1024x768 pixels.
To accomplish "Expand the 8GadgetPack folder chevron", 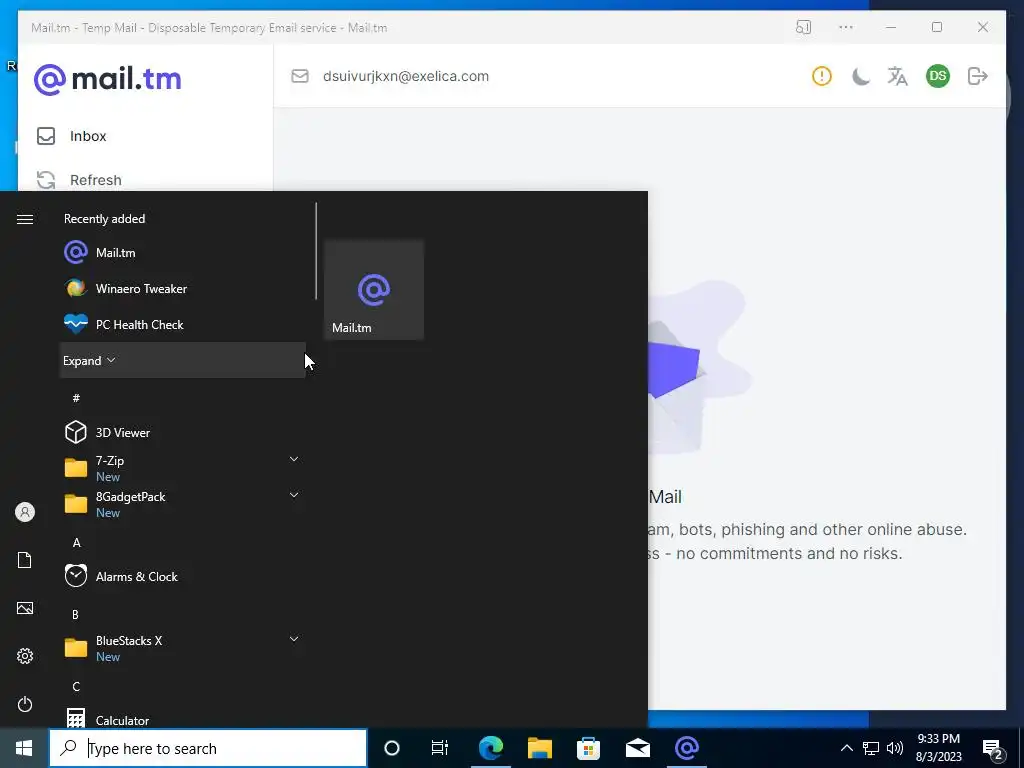I will coord(294,496).
